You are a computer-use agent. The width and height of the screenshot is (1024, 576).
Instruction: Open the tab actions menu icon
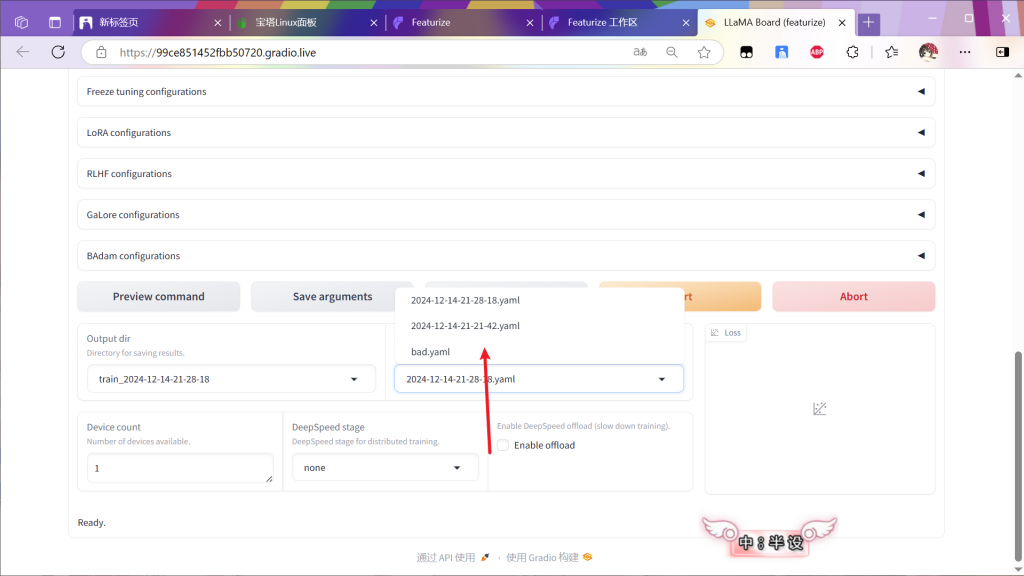click(55, 22)
